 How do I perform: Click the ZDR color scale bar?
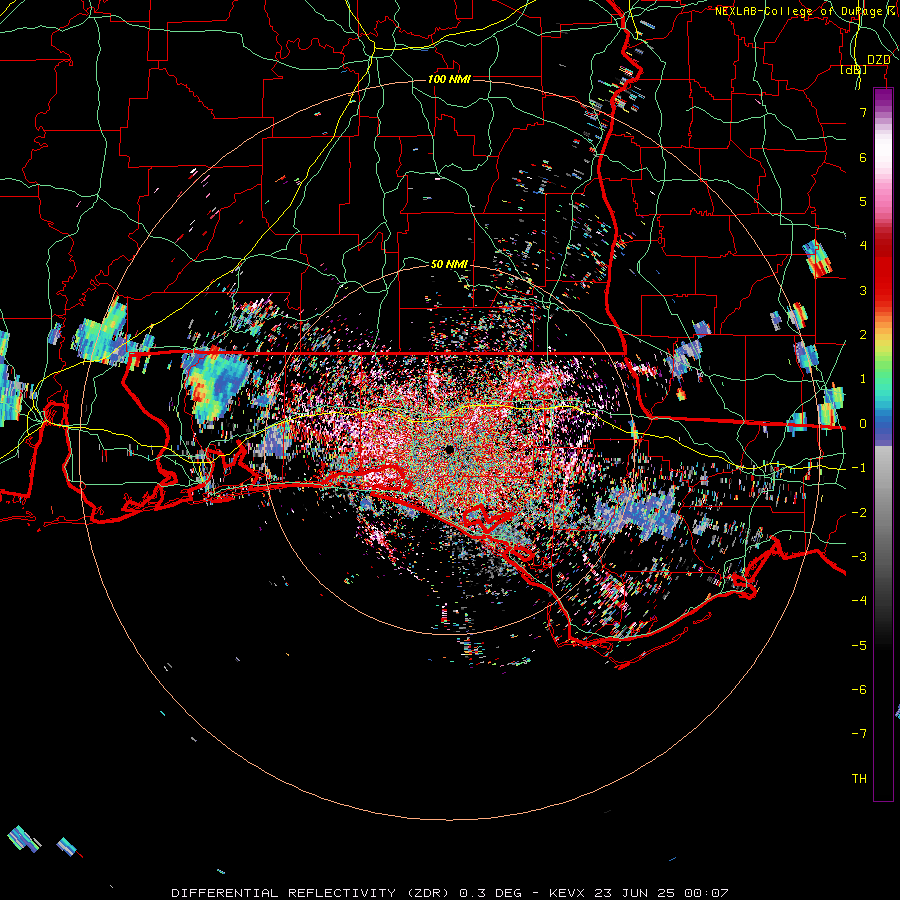coord(883,444)
